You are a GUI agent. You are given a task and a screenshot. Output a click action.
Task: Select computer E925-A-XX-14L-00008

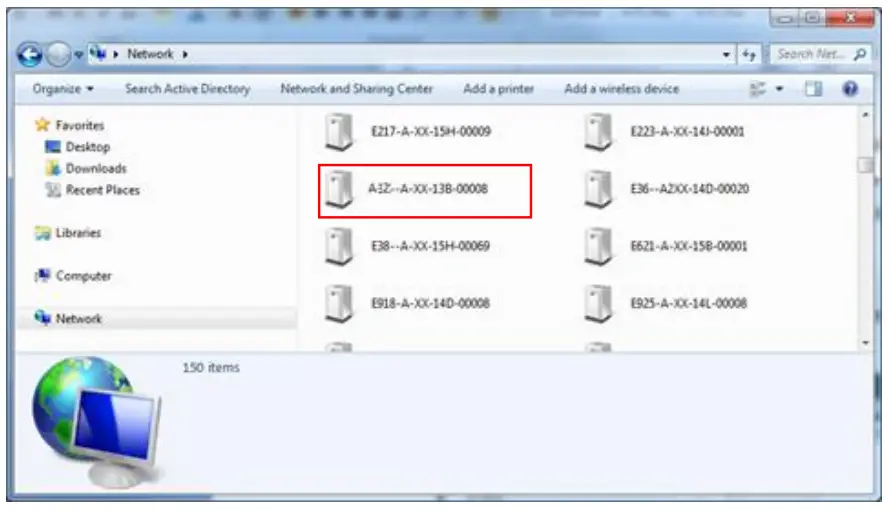coord(688,303)
